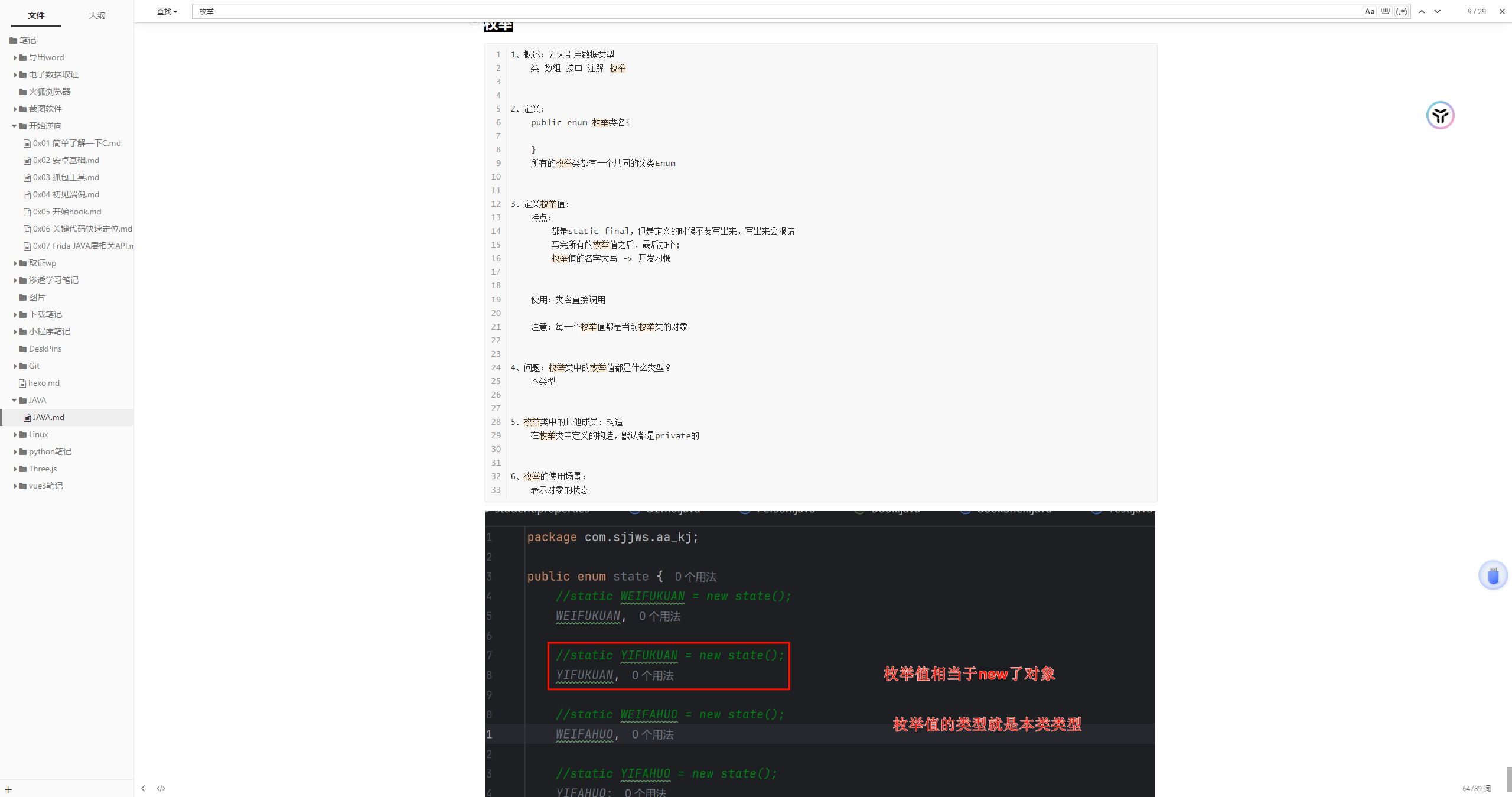The width and height of the screenshot is (1512, 797).
Task: Collapse the 开始逆向 folder
Action: point(14,126)
